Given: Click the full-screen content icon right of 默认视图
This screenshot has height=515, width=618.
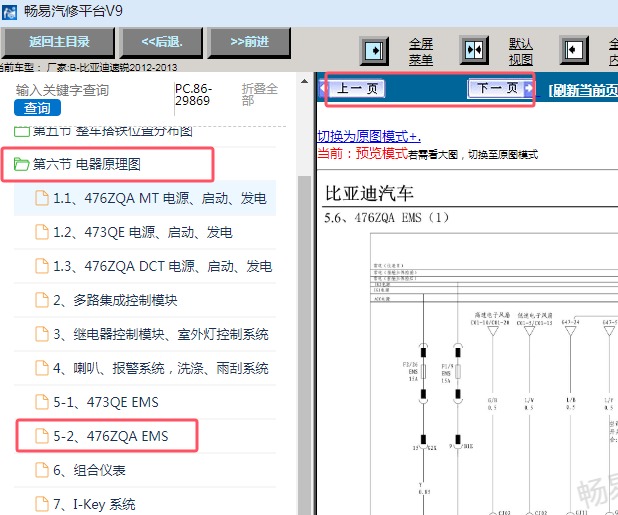Looking at the screenshot, I should (574, 50).
